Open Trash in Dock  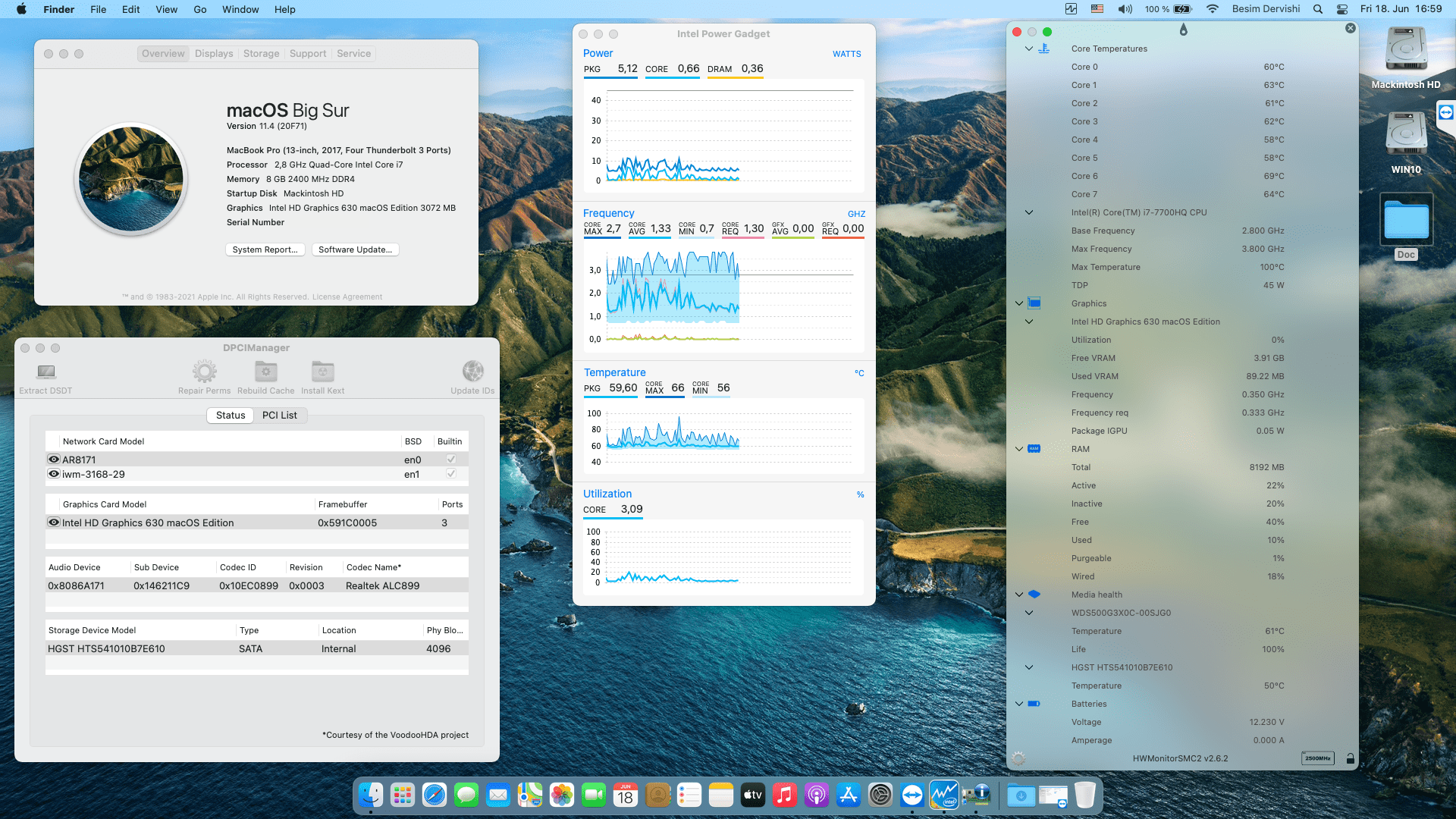[1085, 795]
